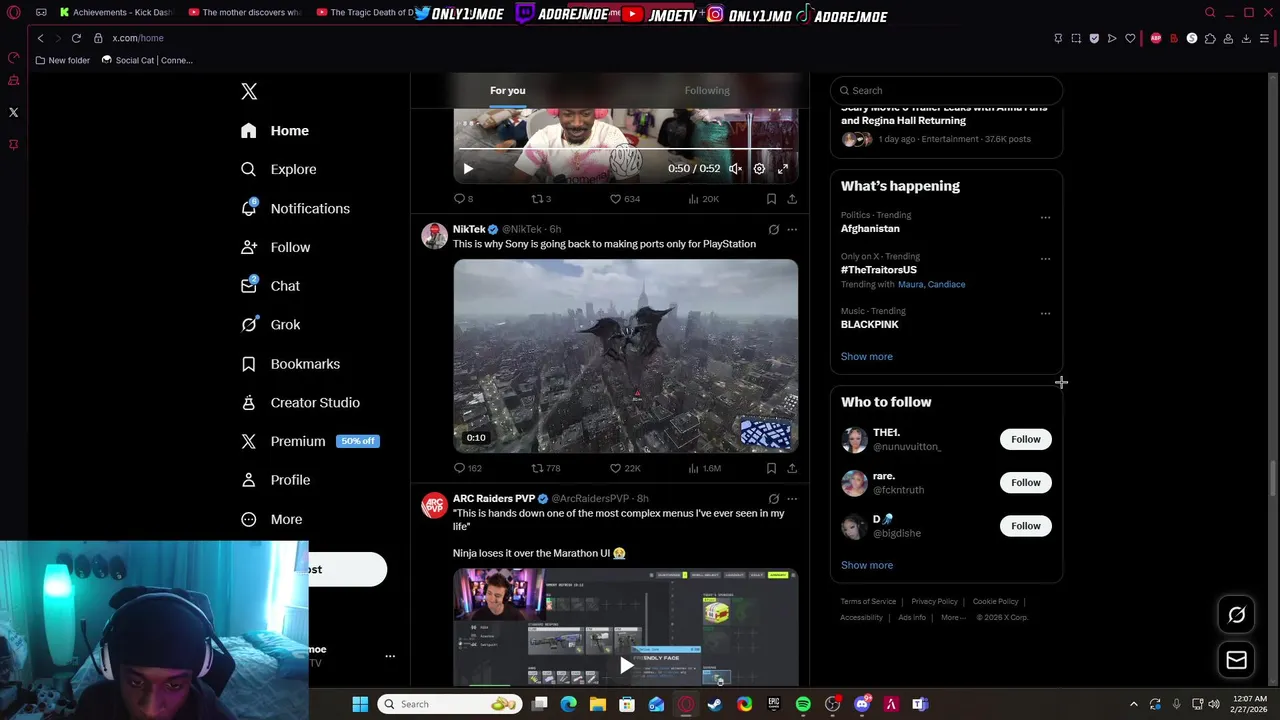The height and width of the screenshot is (720, 1280).
Task: Like NikTek post with 22K likes
Action: pos(625,468)
